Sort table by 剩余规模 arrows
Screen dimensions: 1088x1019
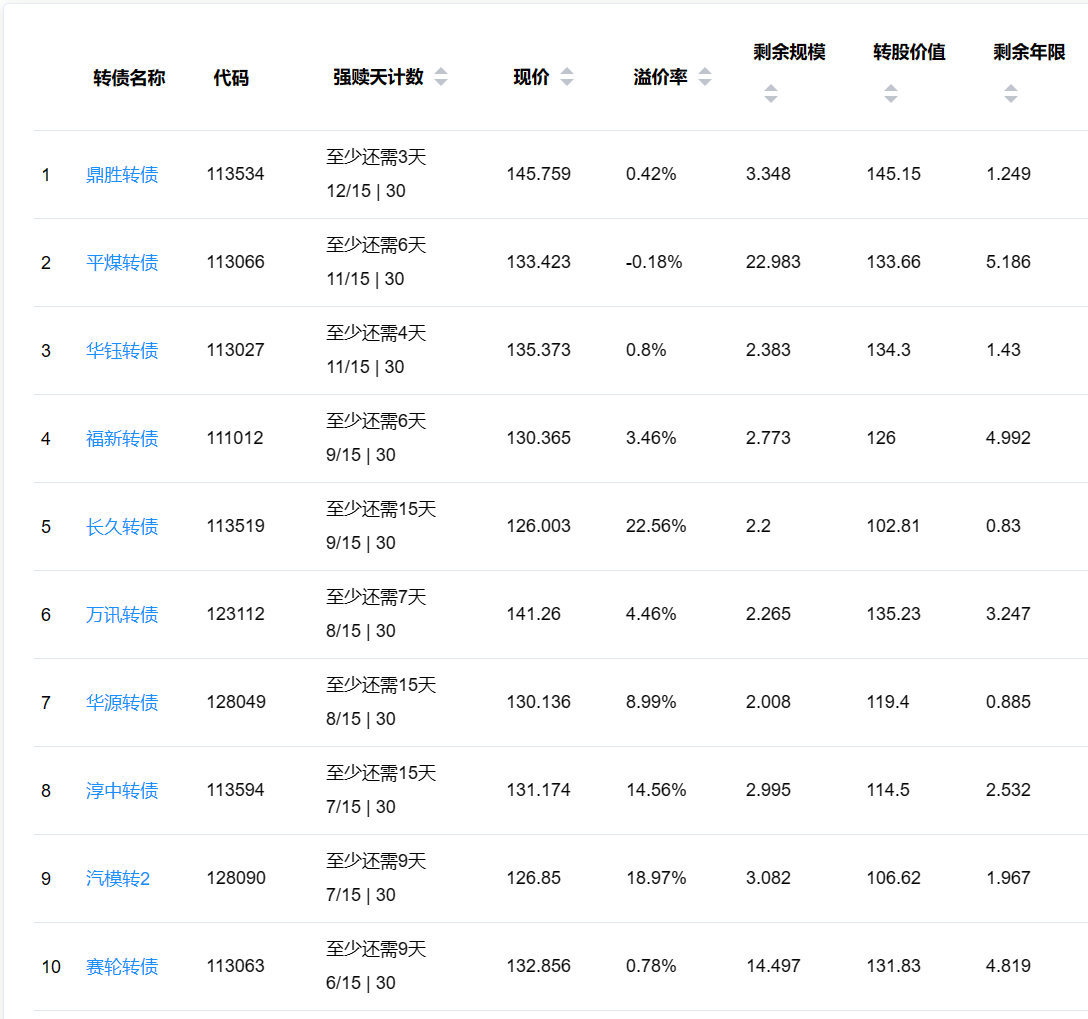[771, 94]
